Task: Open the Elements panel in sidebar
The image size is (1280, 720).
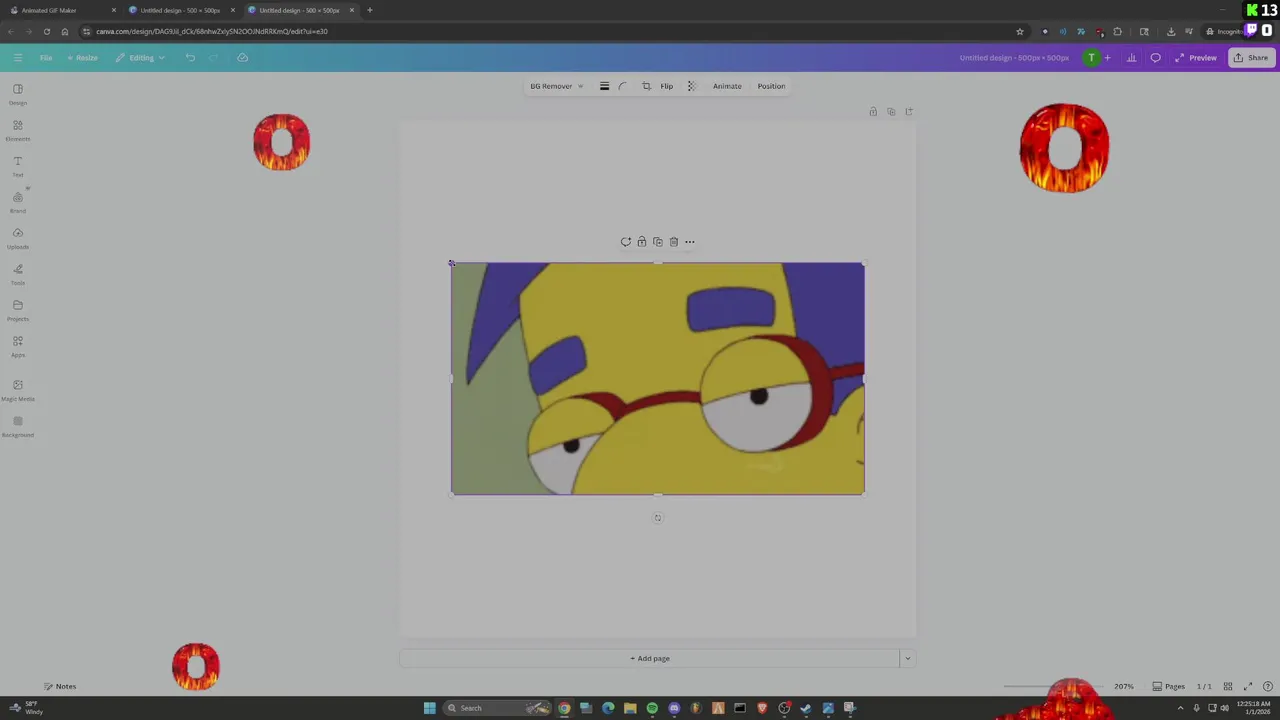Action: [18, 130]
